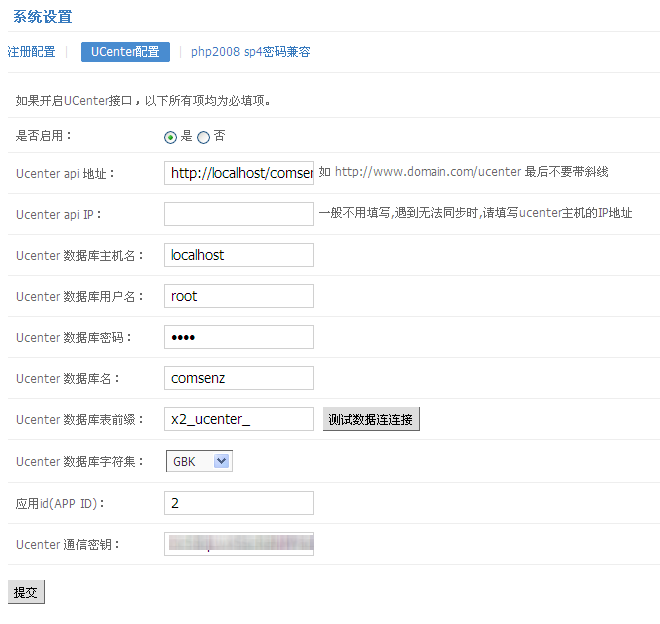The image size is (660, 624).
Task: Click the 数据库主机名 field containing localhost
Action: click(x=238, y=255)
